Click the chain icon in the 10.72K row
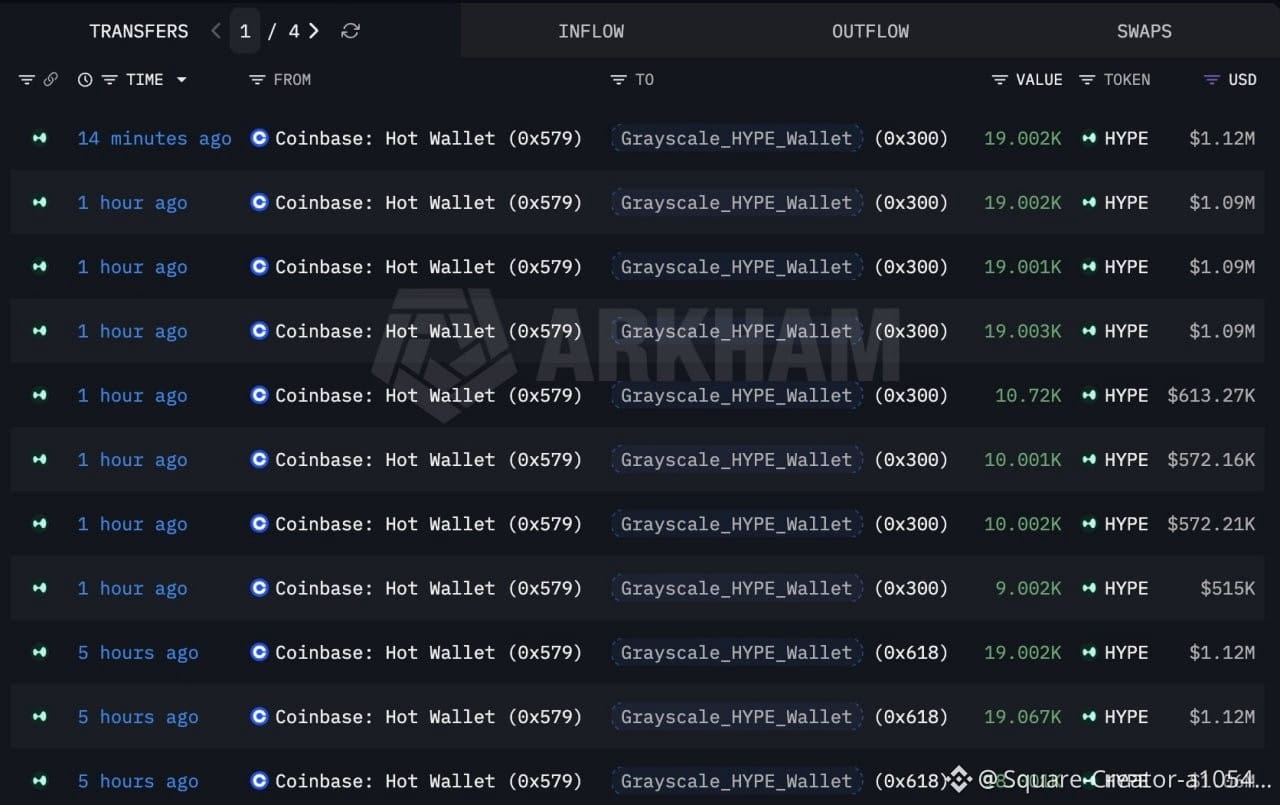 point(39,395)
